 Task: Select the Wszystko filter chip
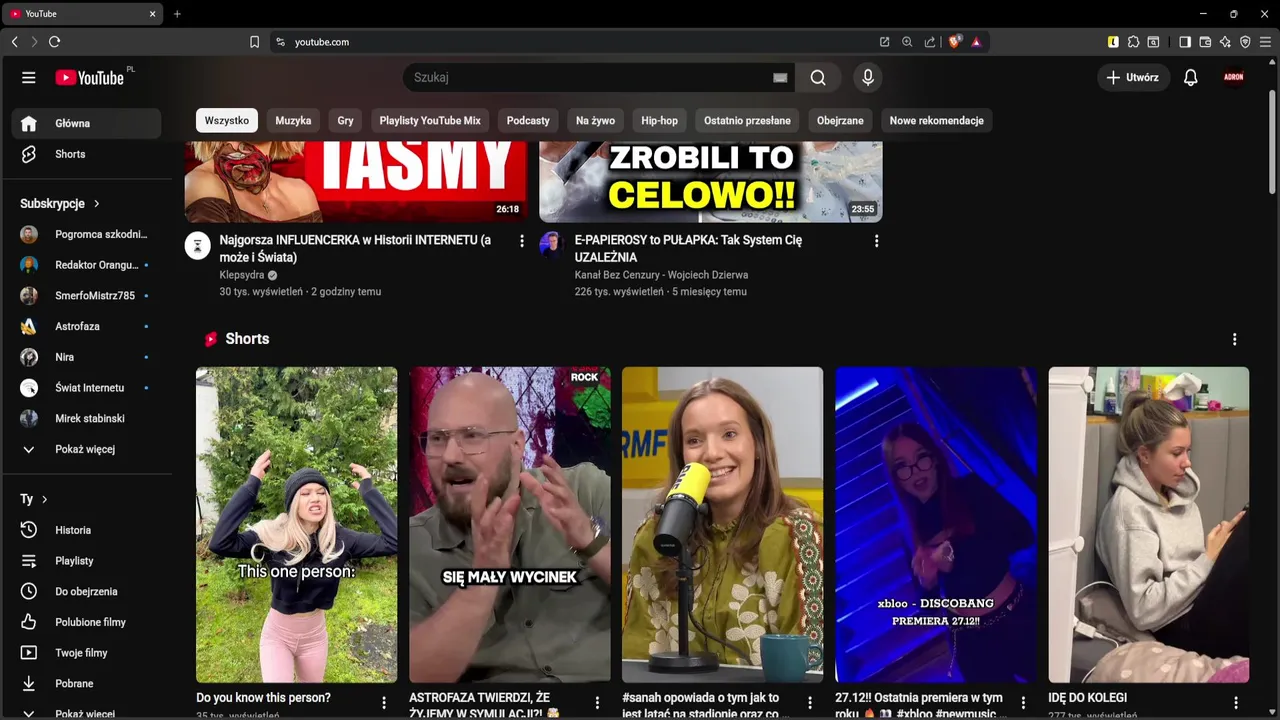click(x=227, y=120)
